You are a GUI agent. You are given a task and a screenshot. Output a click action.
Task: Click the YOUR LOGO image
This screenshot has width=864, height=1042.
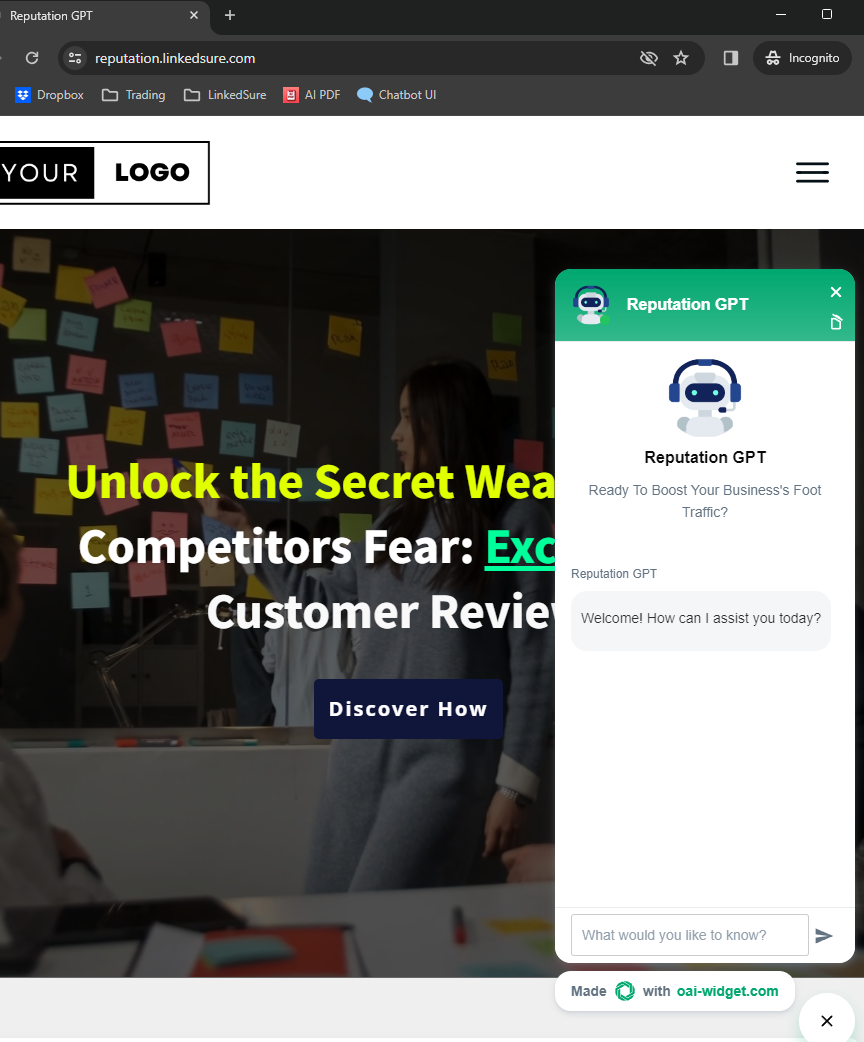pyautogui.click(x=103, y=173)
